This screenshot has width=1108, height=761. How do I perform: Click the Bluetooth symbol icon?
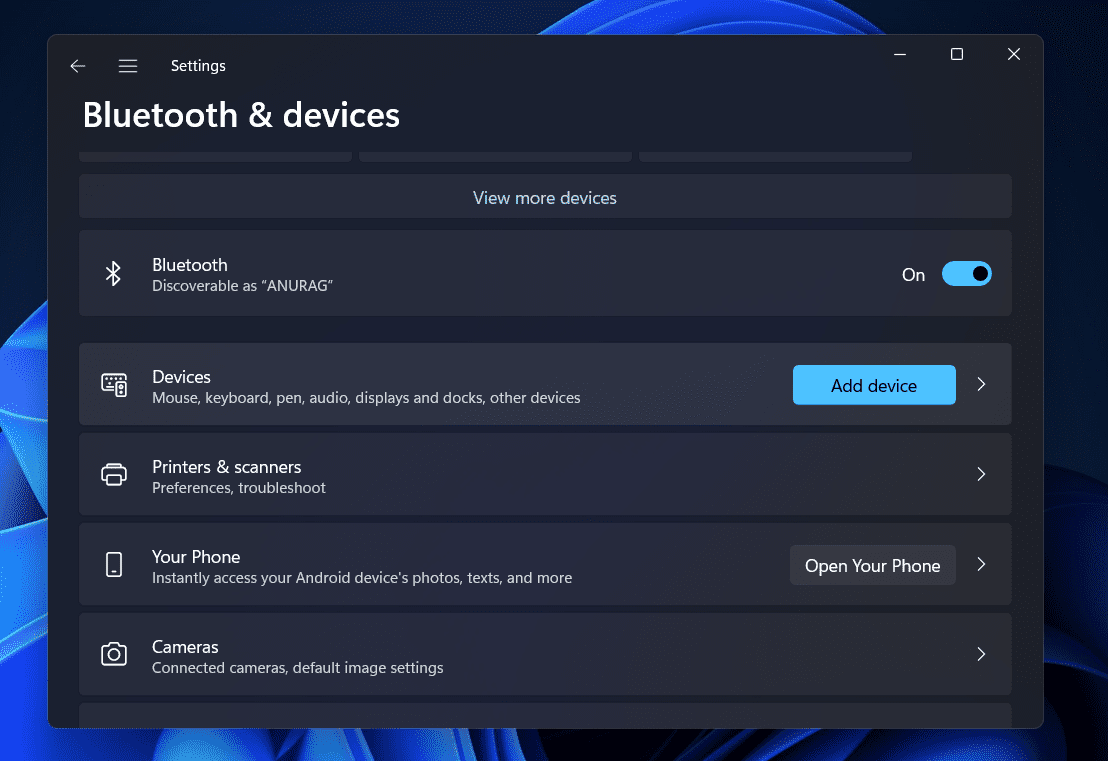coord(114,274)
